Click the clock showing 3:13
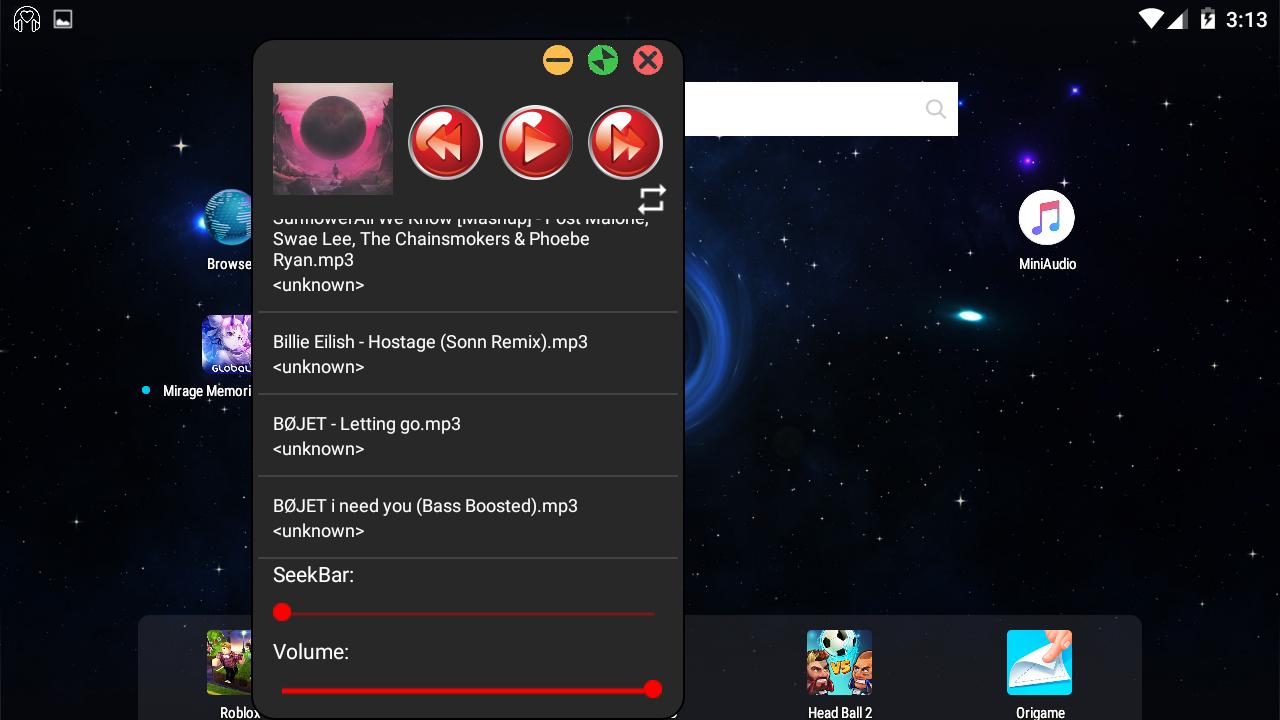Viewport: 1280px width, 720px height. pos(1246,19)
